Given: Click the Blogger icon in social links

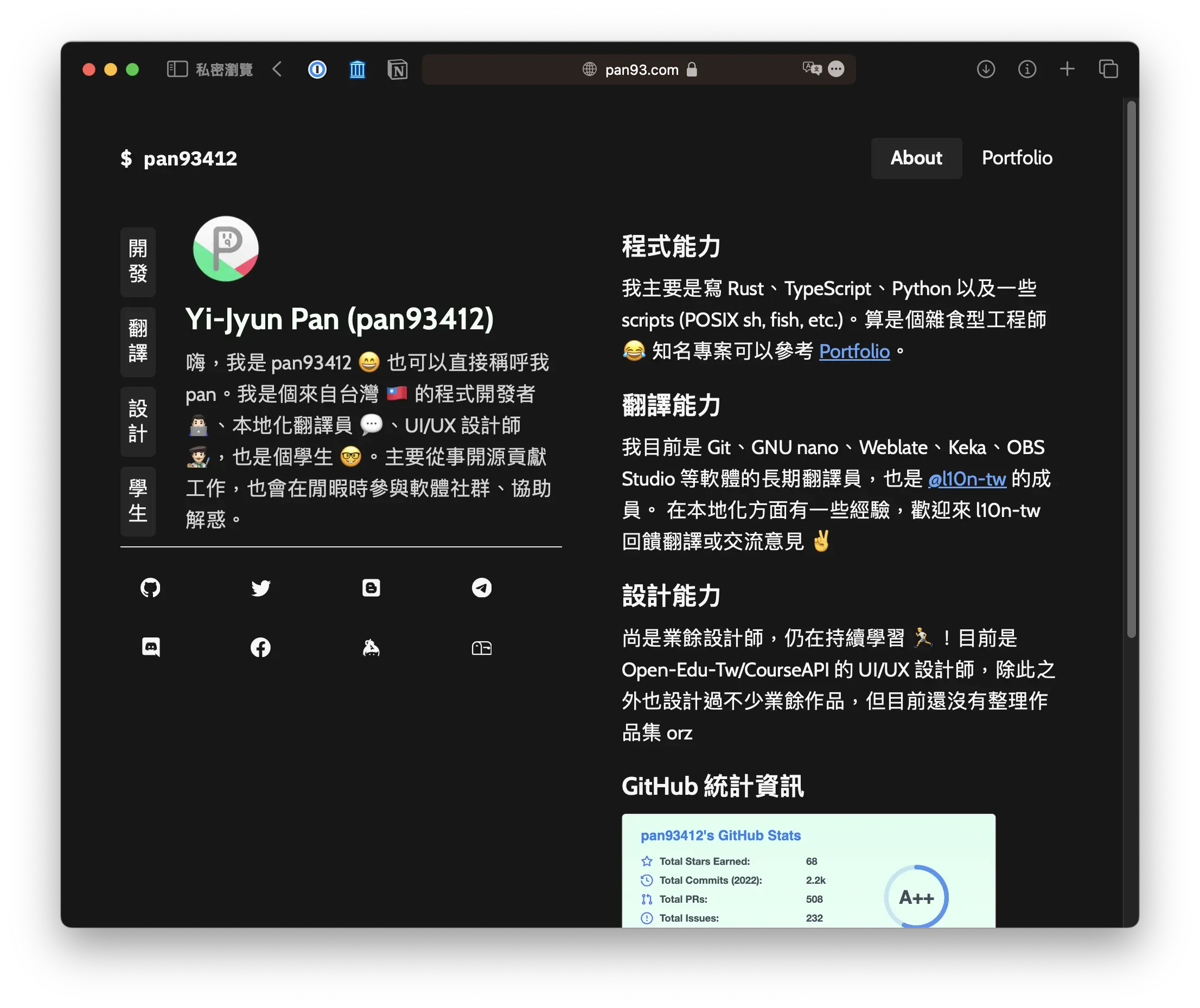Looking at the screenshot, I should [x=371, y=587].
